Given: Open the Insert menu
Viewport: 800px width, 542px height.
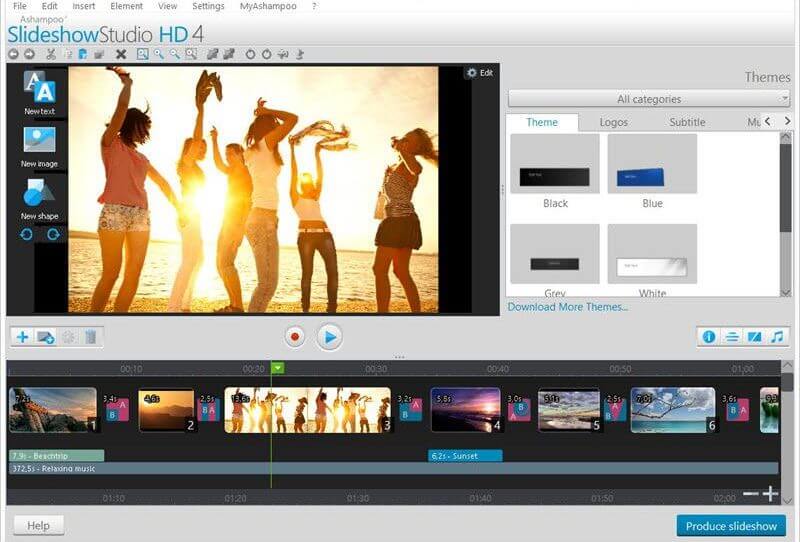Looking at the screenshot, I should click(x=84, y=6).
